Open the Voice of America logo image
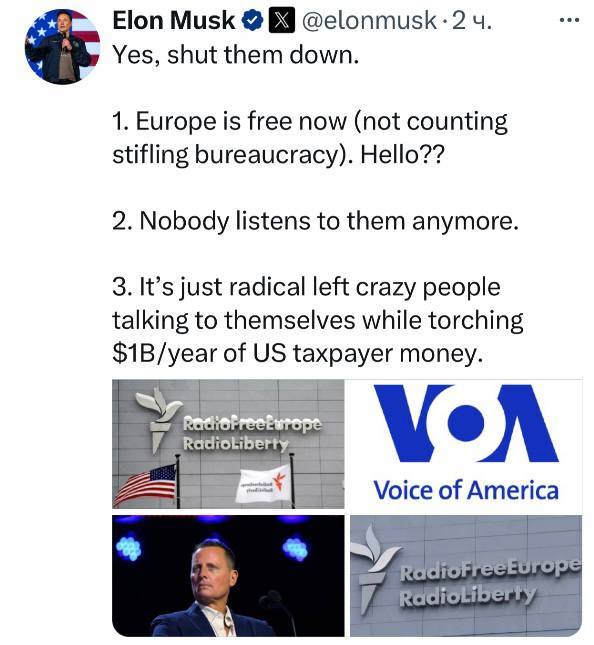This screenshot has height=645, width=594. pos(466,444)
